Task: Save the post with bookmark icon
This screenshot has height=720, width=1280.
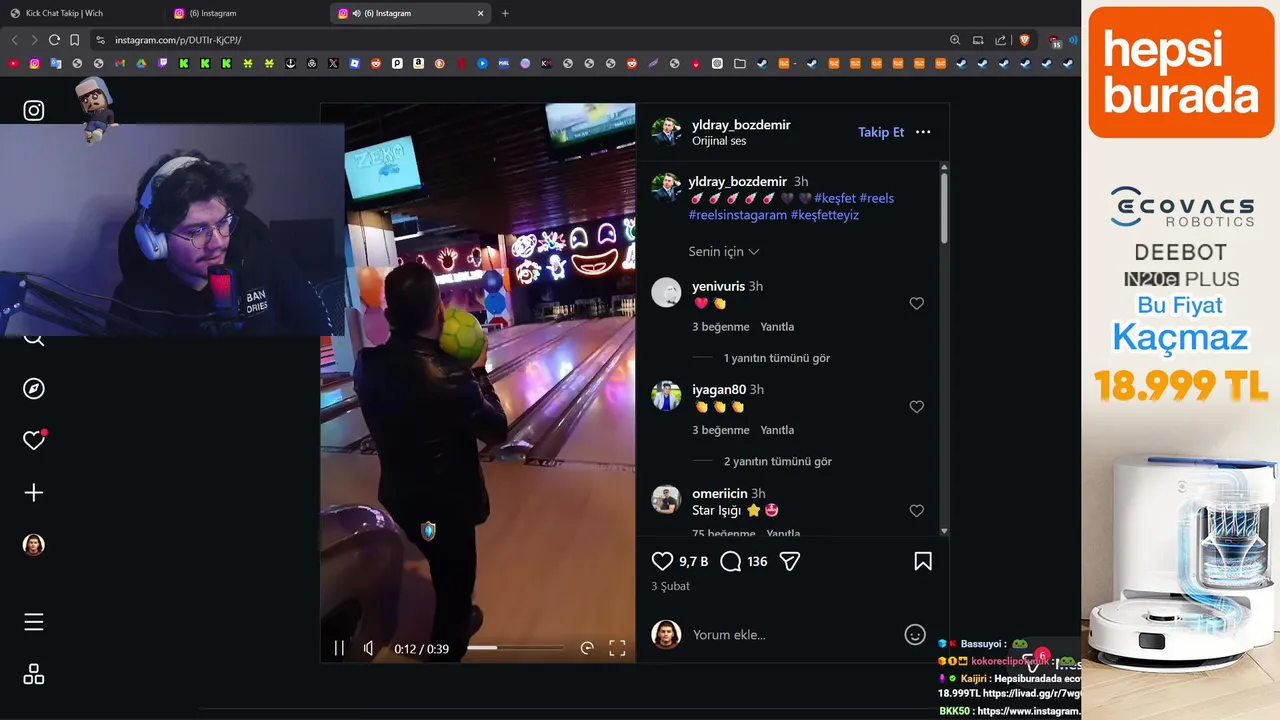Action: click(923, 561)
